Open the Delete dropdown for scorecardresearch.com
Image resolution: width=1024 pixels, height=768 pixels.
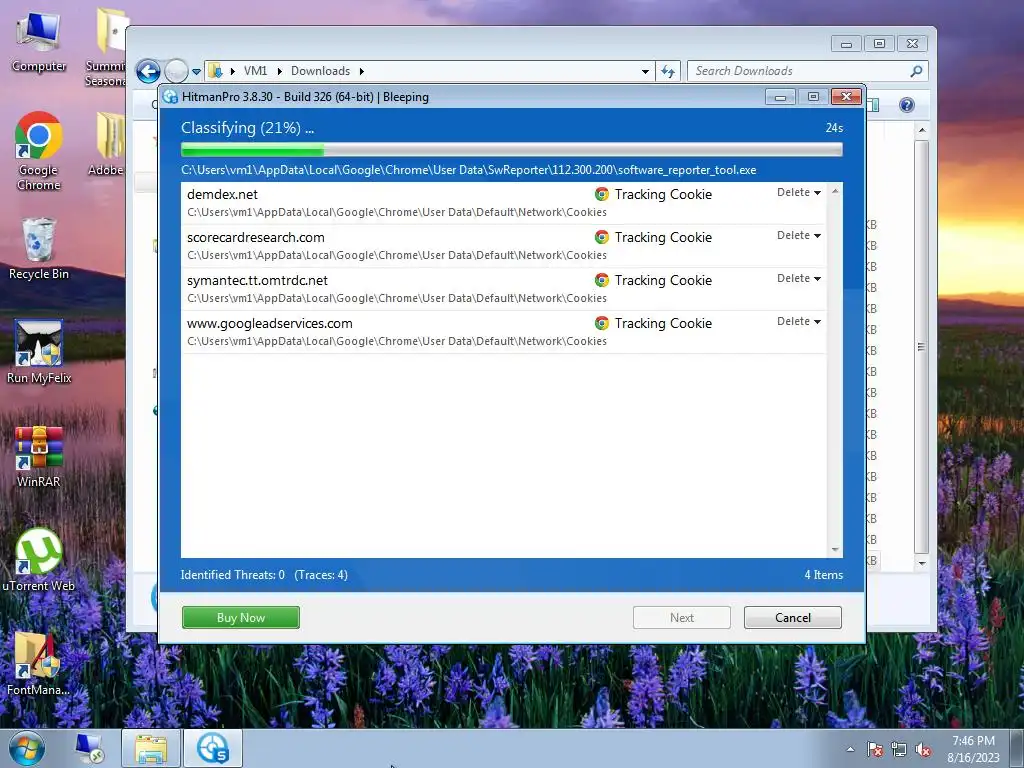coord(799,236)
